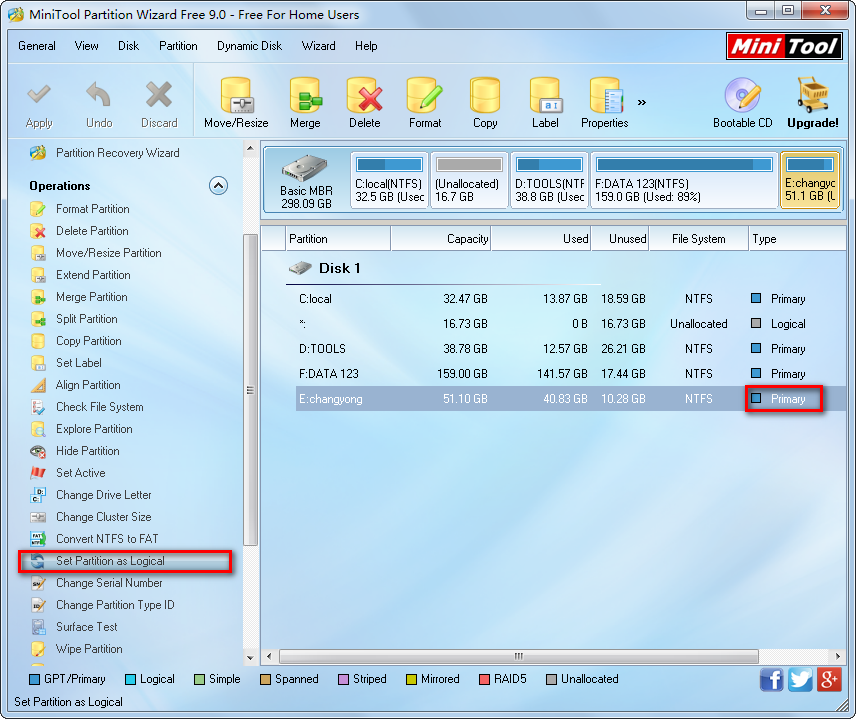Click Set Partition as Logical
Image resolution: width=856 pixels, height=719 pixels.
tap(110, 561)
